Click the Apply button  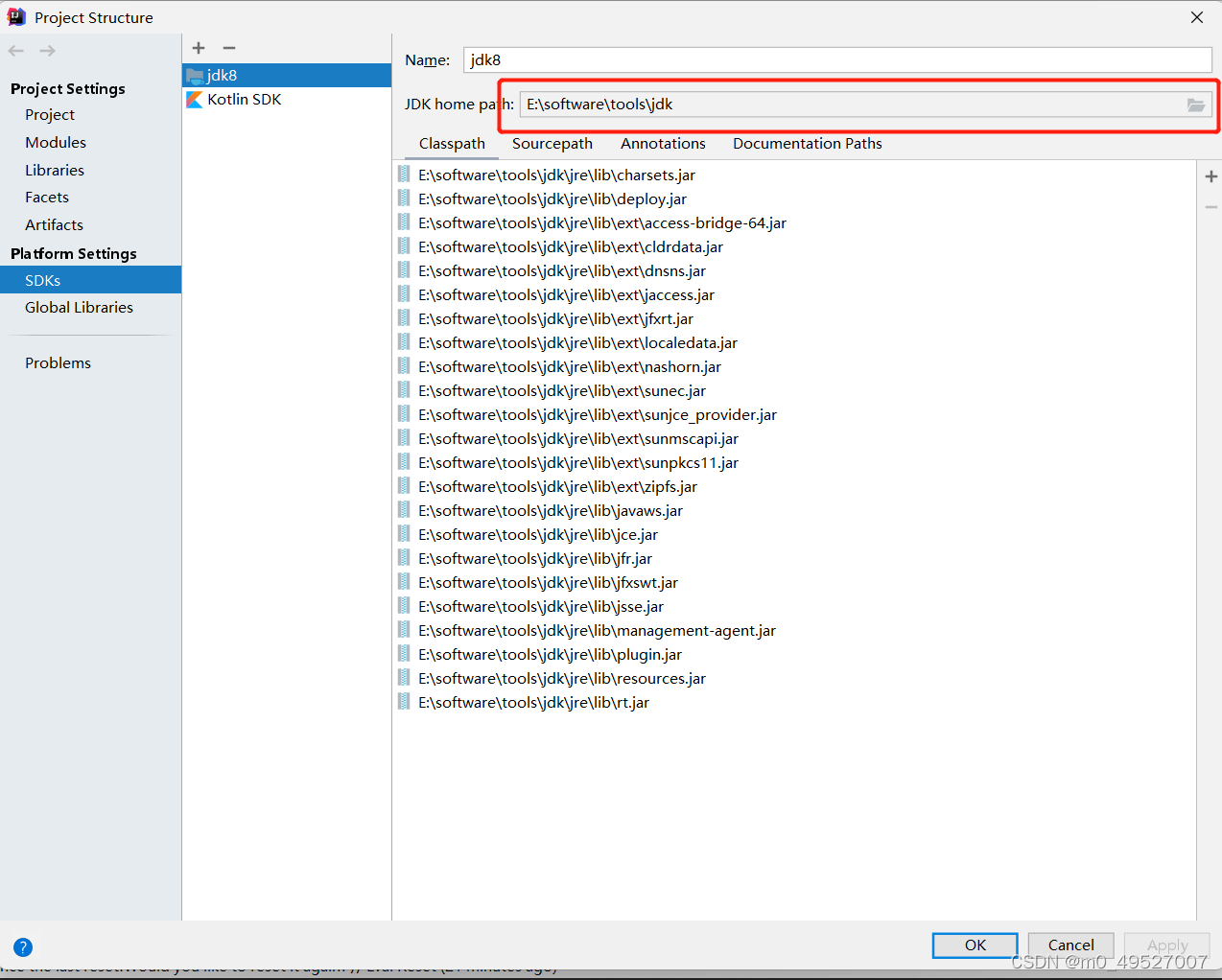pos(1167,945)
